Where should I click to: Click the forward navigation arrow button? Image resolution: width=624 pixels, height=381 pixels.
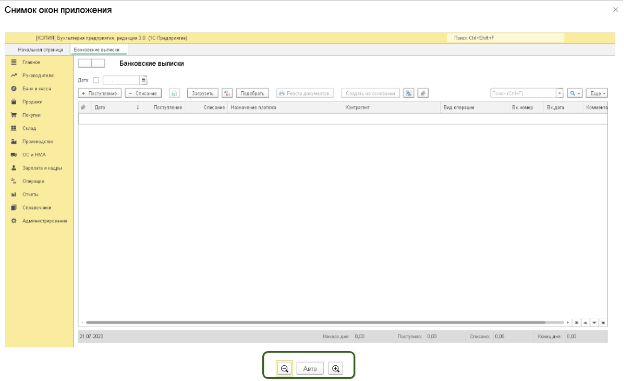click(x=98, y=63)
